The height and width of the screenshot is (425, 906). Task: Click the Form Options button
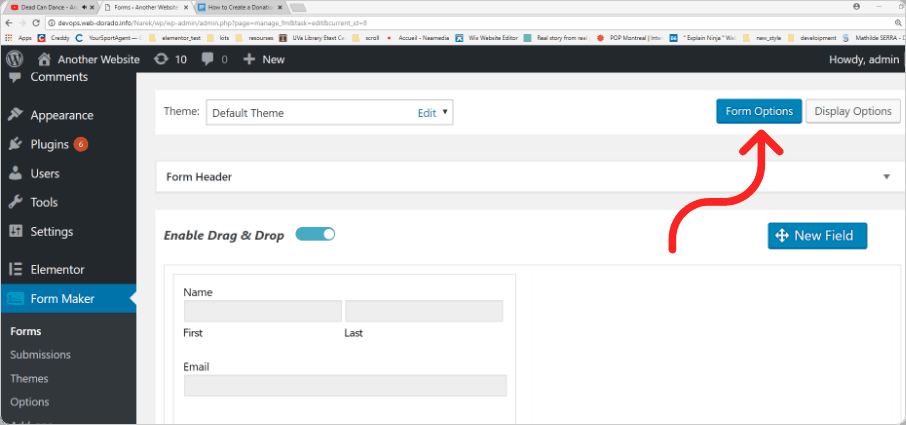[x=759, y=111]
